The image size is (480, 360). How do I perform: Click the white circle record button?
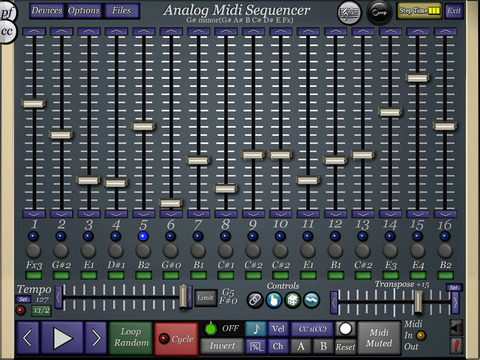tap(345, 329)
